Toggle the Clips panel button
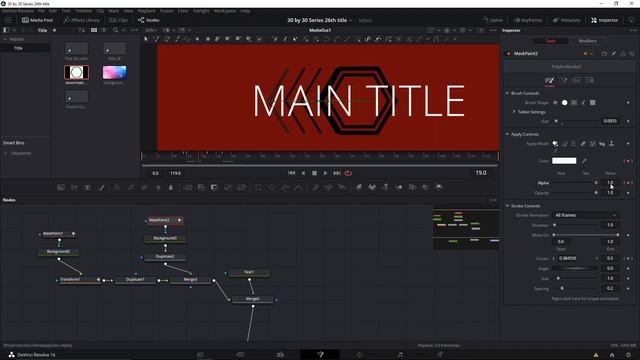 [x=118, y=20]
